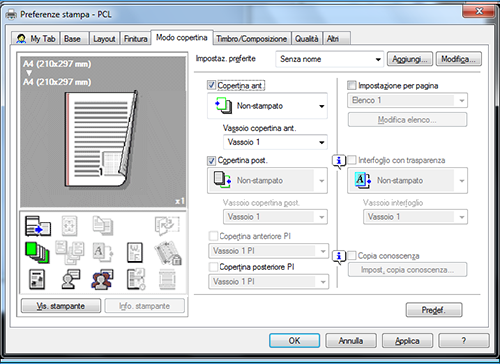Click Impost. copia conoscenza... button
The width and height of the screenshot is (500, 364).
407,270
